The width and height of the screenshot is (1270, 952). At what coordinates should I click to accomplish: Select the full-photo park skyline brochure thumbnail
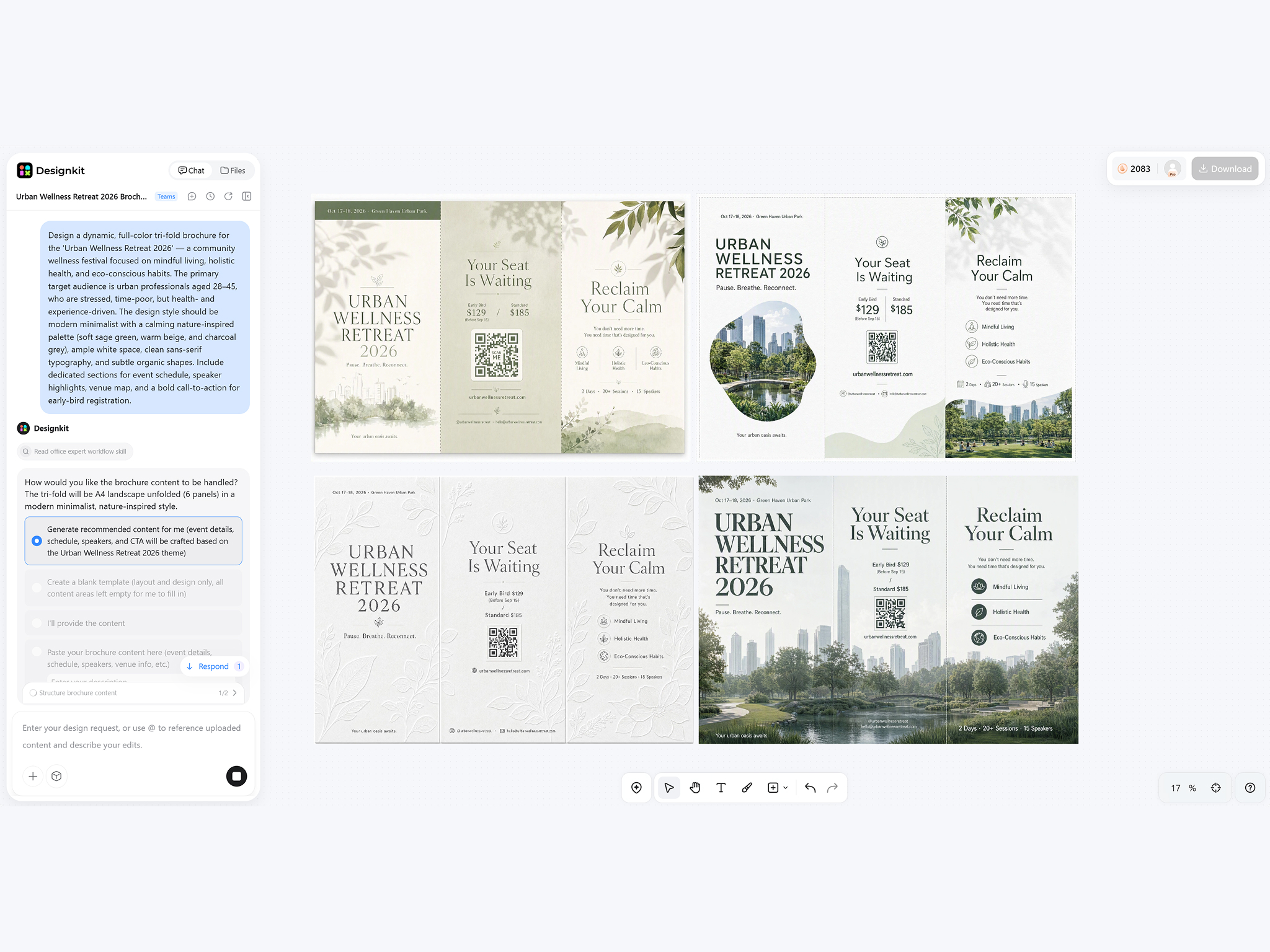tap(888, 610)
